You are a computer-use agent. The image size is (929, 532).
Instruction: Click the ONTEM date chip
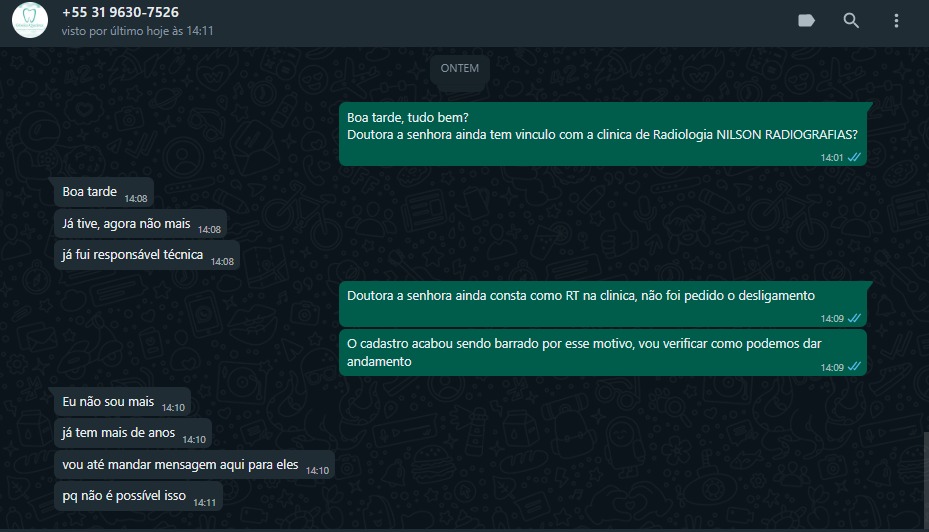[x=460, y=68]
